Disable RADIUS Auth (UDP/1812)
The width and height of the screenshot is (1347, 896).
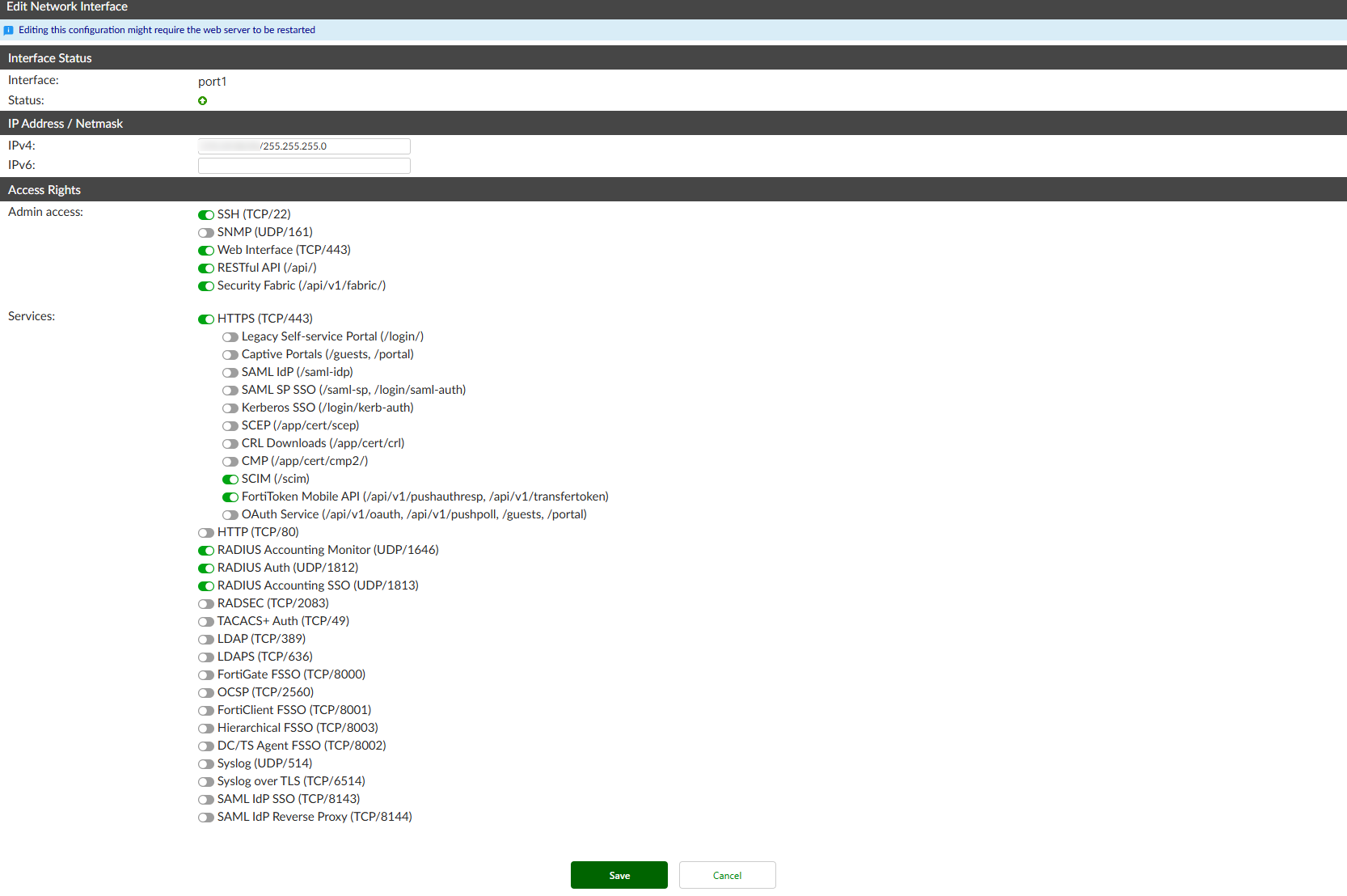[205, 568]
